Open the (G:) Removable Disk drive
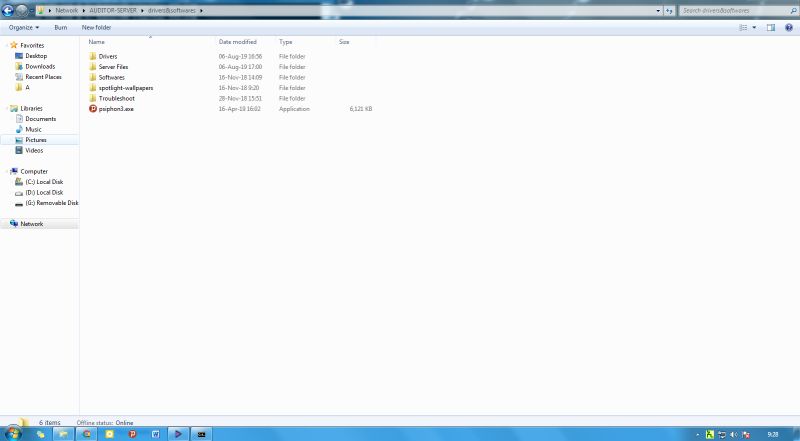Viewport: 800px width, 441px height. coord(52,203)
